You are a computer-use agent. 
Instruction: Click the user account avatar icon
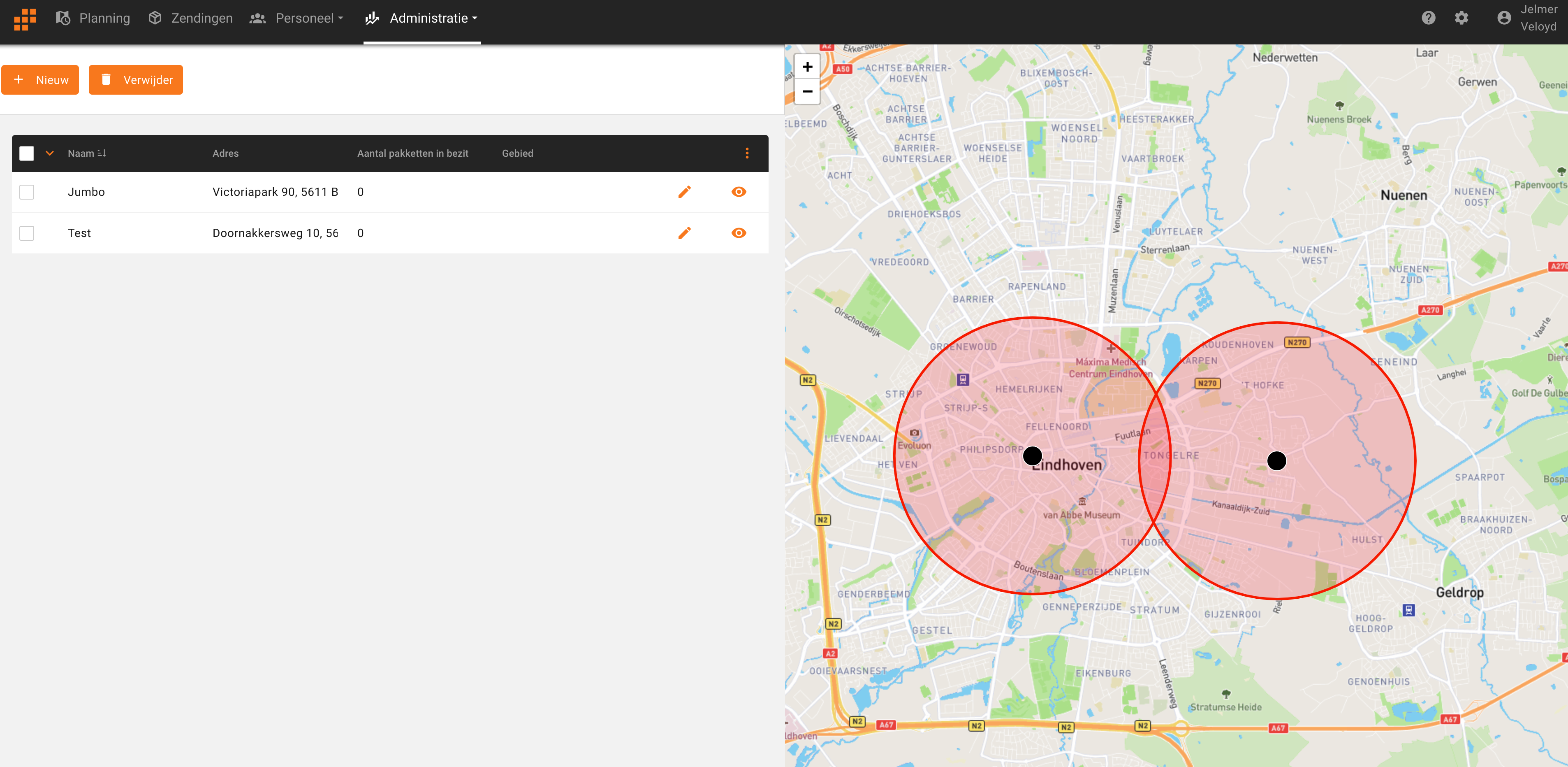[1503, 18]
